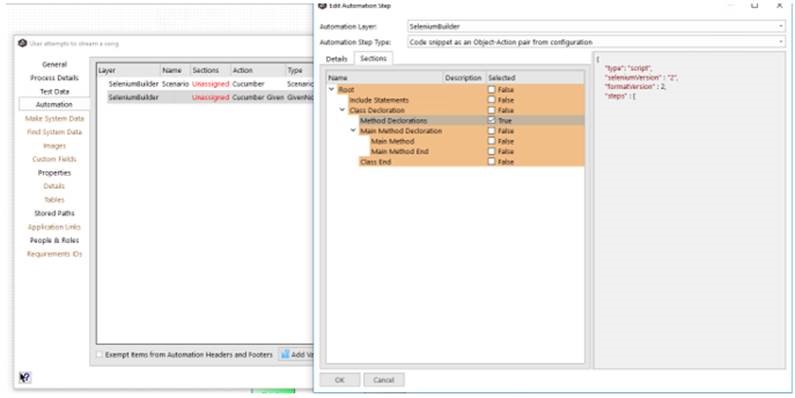Click Unassigned in the Scenario row
The width and height of the screenshot is (795, 398).
(210, 84)
